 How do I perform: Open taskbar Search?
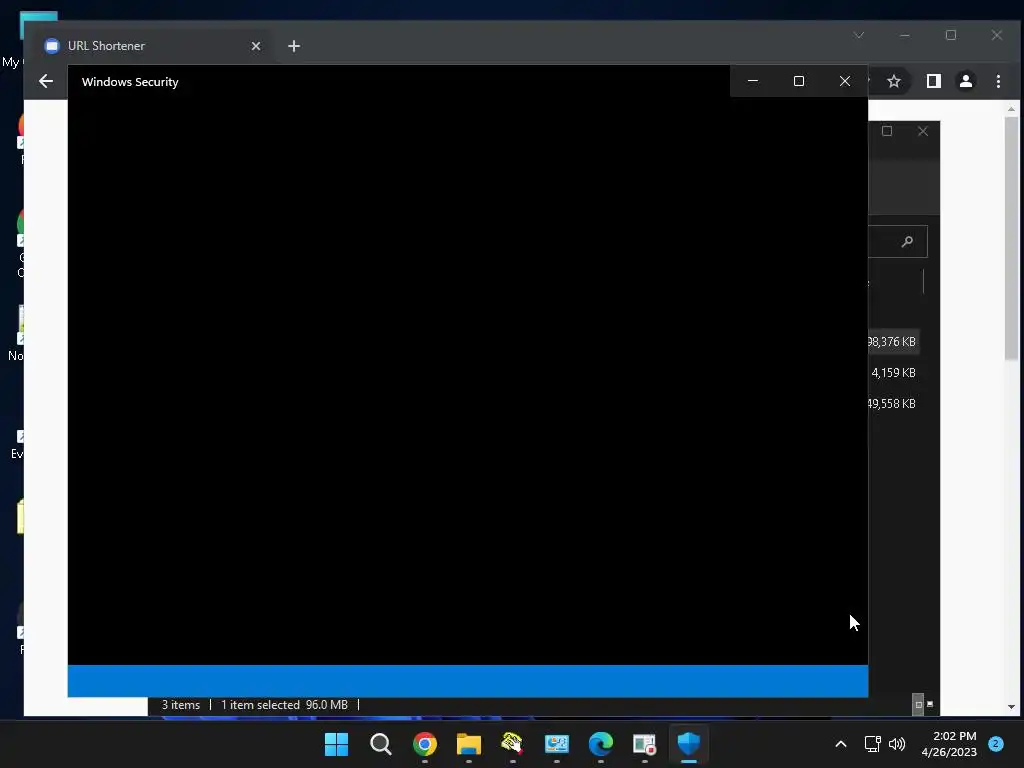coord(380,744)
